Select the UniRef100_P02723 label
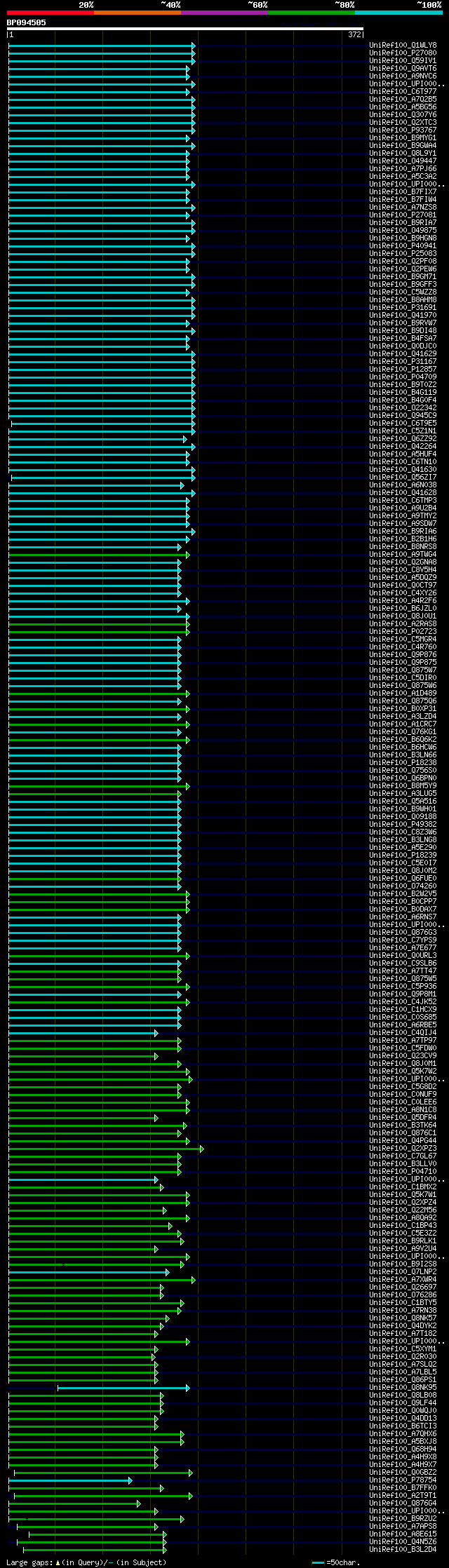Viewport: 449px width, 1568px height. pos(403,632)
